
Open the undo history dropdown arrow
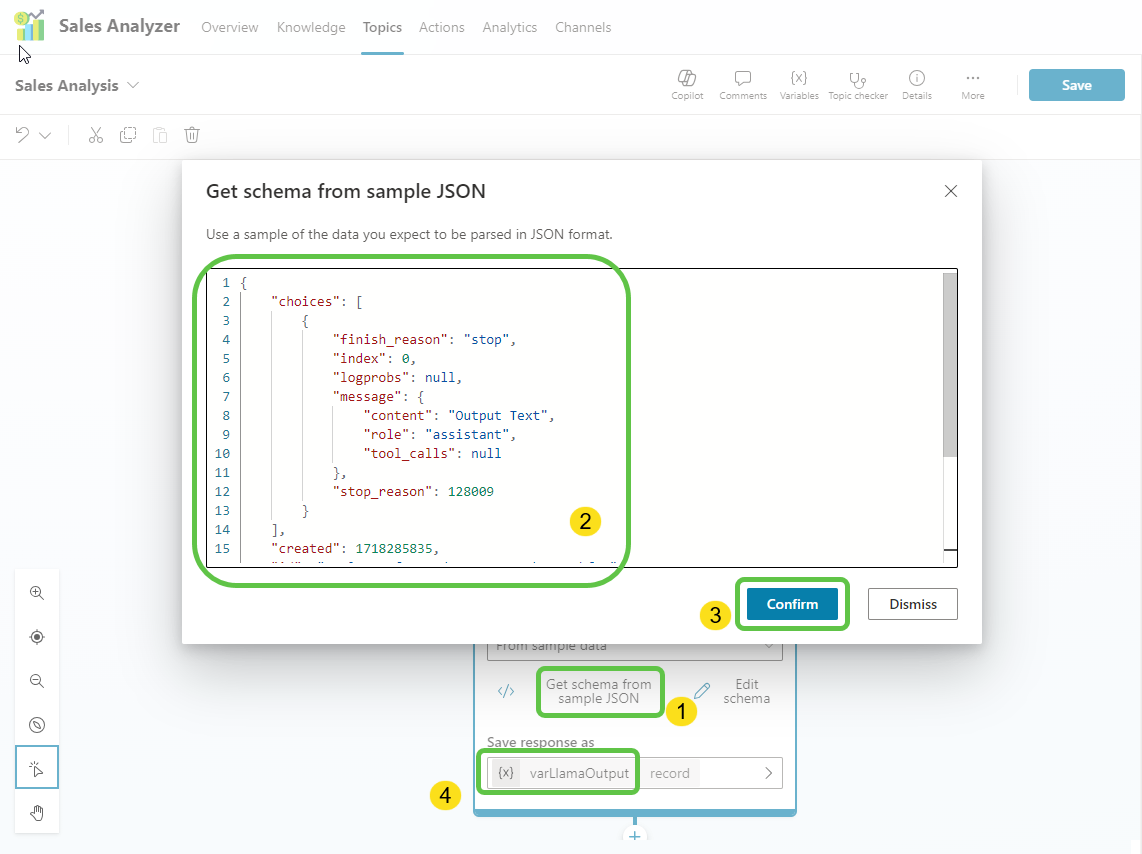(x=45, y=135)
